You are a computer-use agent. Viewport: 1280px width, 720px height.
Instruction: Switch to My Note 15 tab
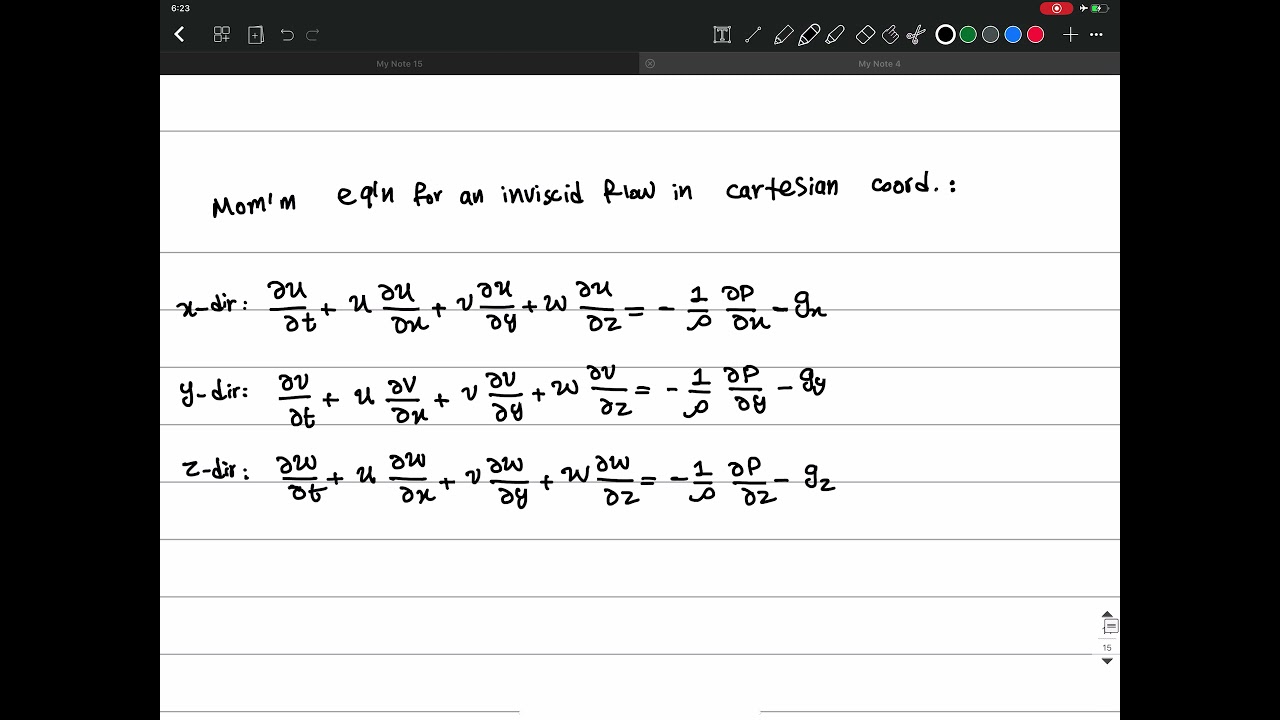point(399,64)
